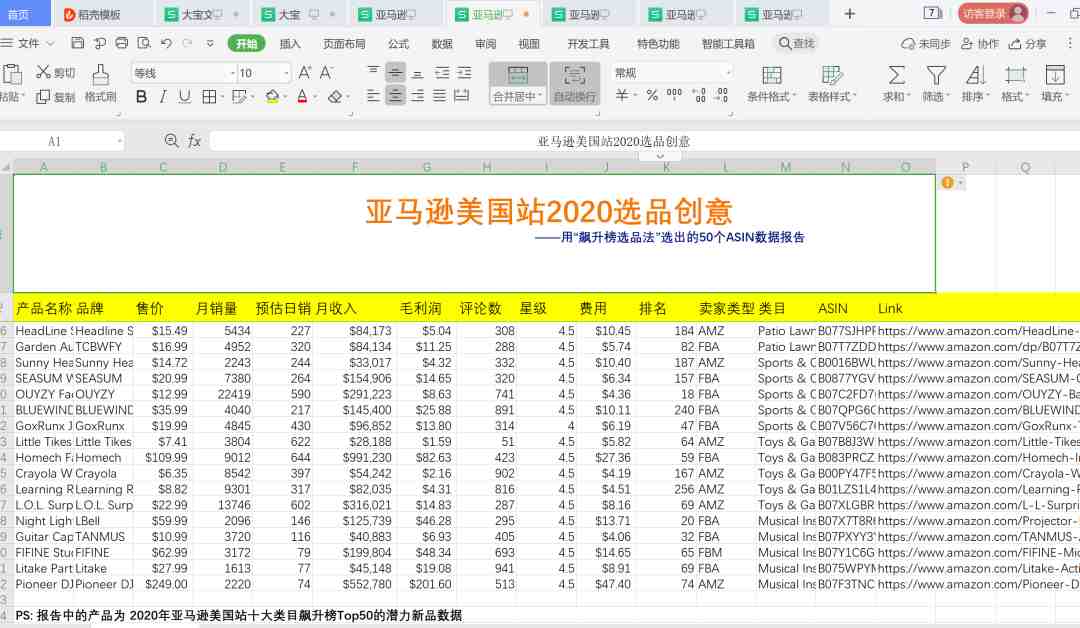The width and height of the screenshot is (1080, 628).
Task: Open the 开发工具 ribbon tab
Action: click(x=588, y=43)
